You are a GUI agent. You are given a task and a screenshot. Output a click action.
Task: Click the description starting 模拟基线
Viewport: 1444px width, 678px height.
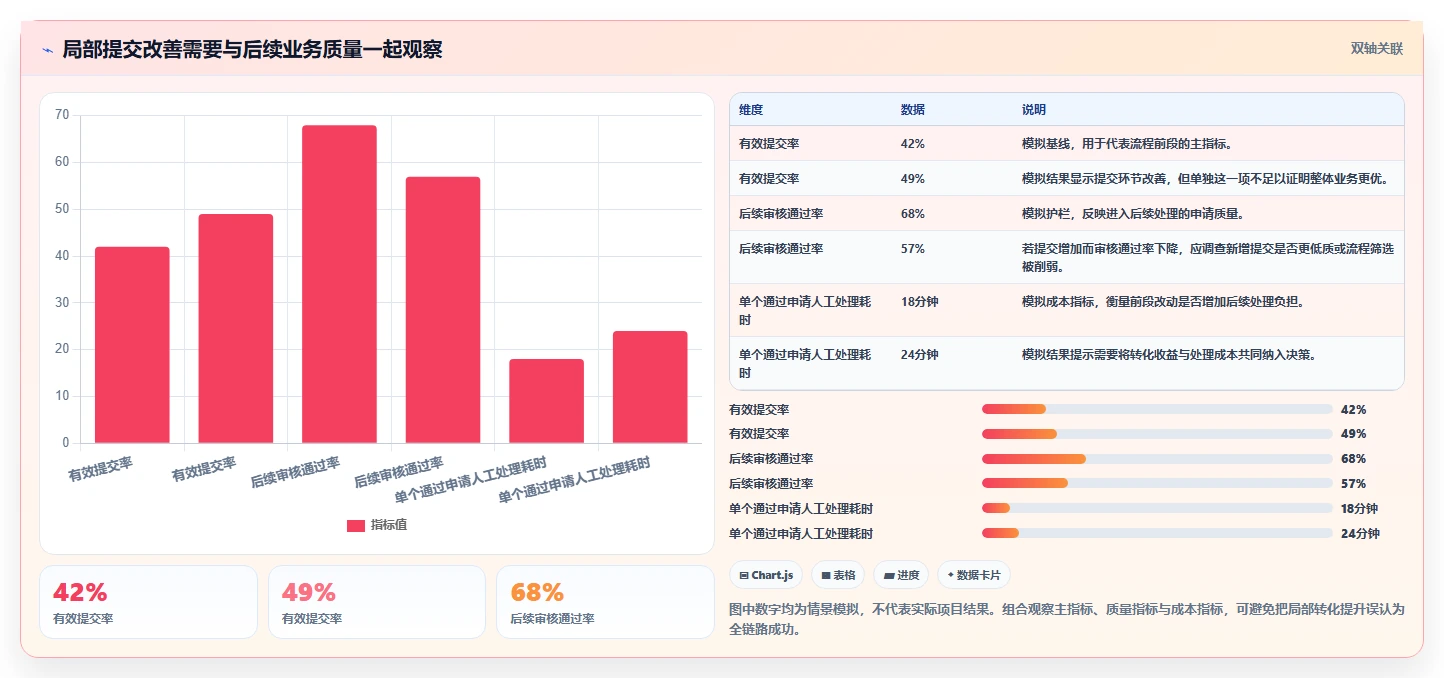pos(1127,144)
